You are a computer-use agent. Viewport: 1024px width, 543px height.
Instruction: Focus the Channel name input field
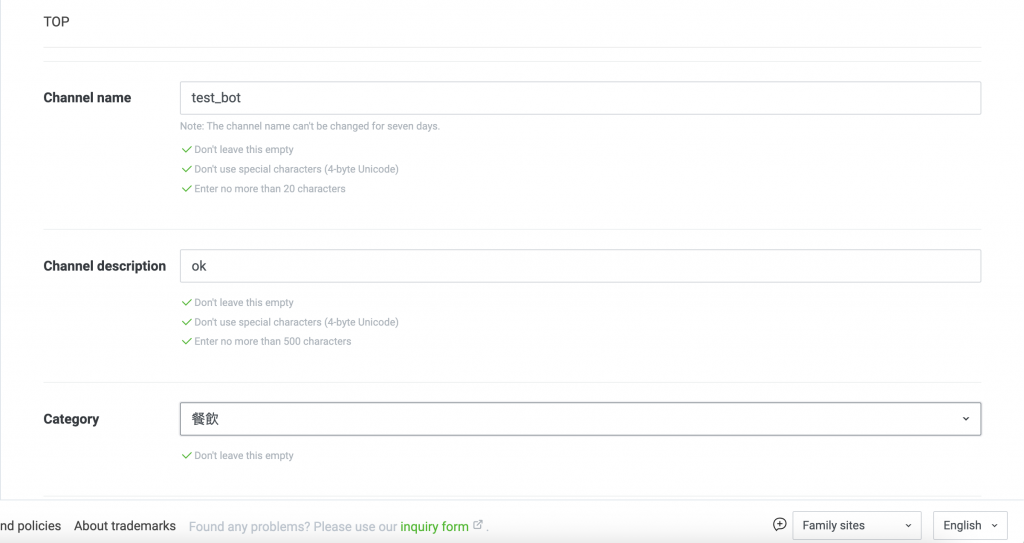(580, 98)
